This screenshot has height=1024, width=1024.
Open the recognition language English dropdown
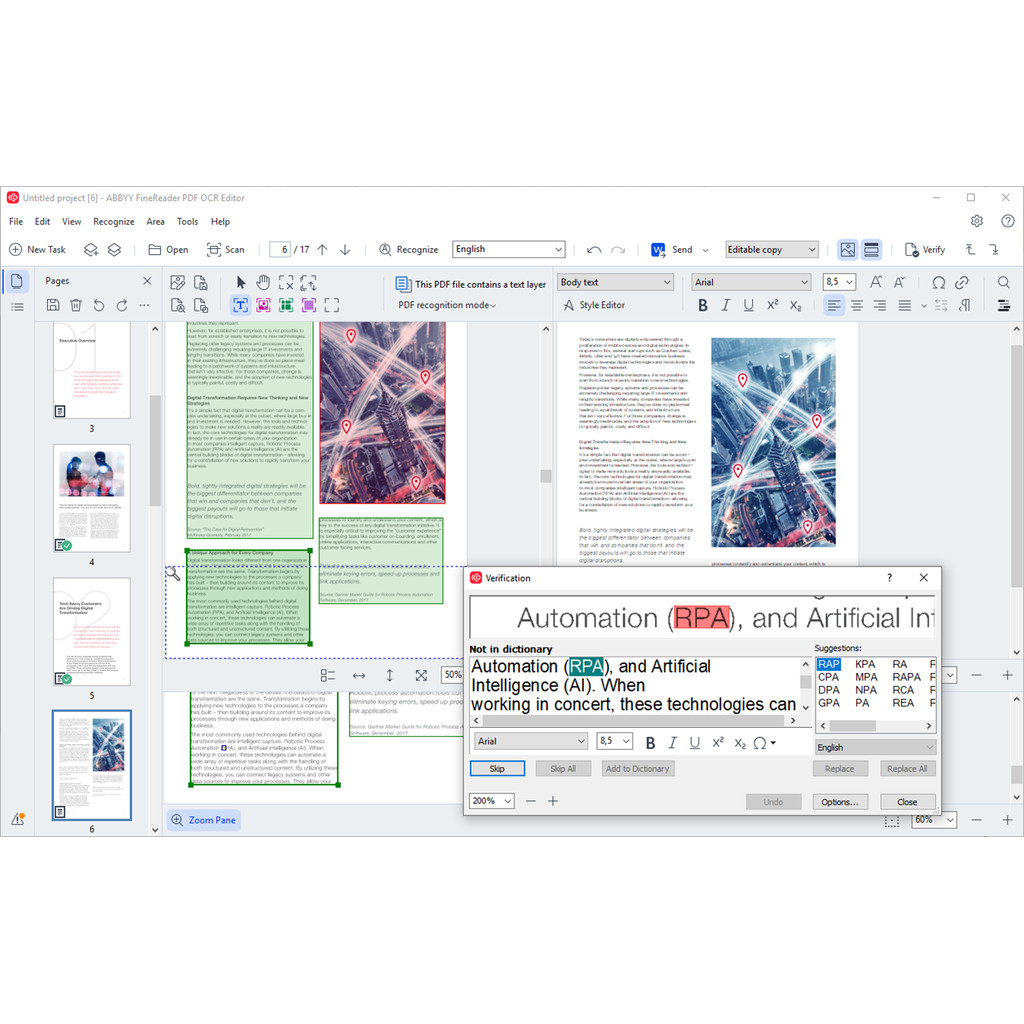click(509, 250)
